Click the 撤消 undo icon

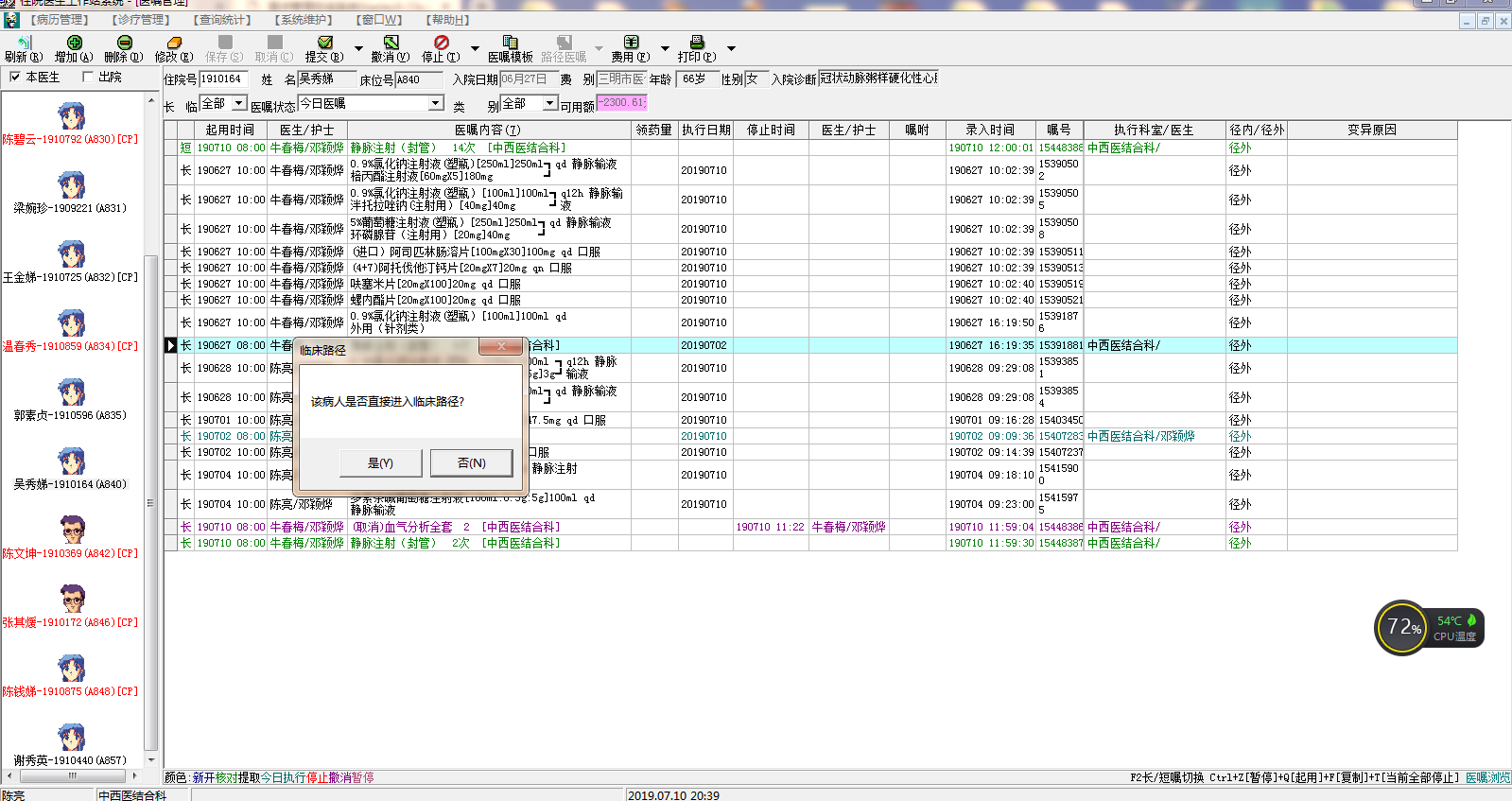pos(391,43)
